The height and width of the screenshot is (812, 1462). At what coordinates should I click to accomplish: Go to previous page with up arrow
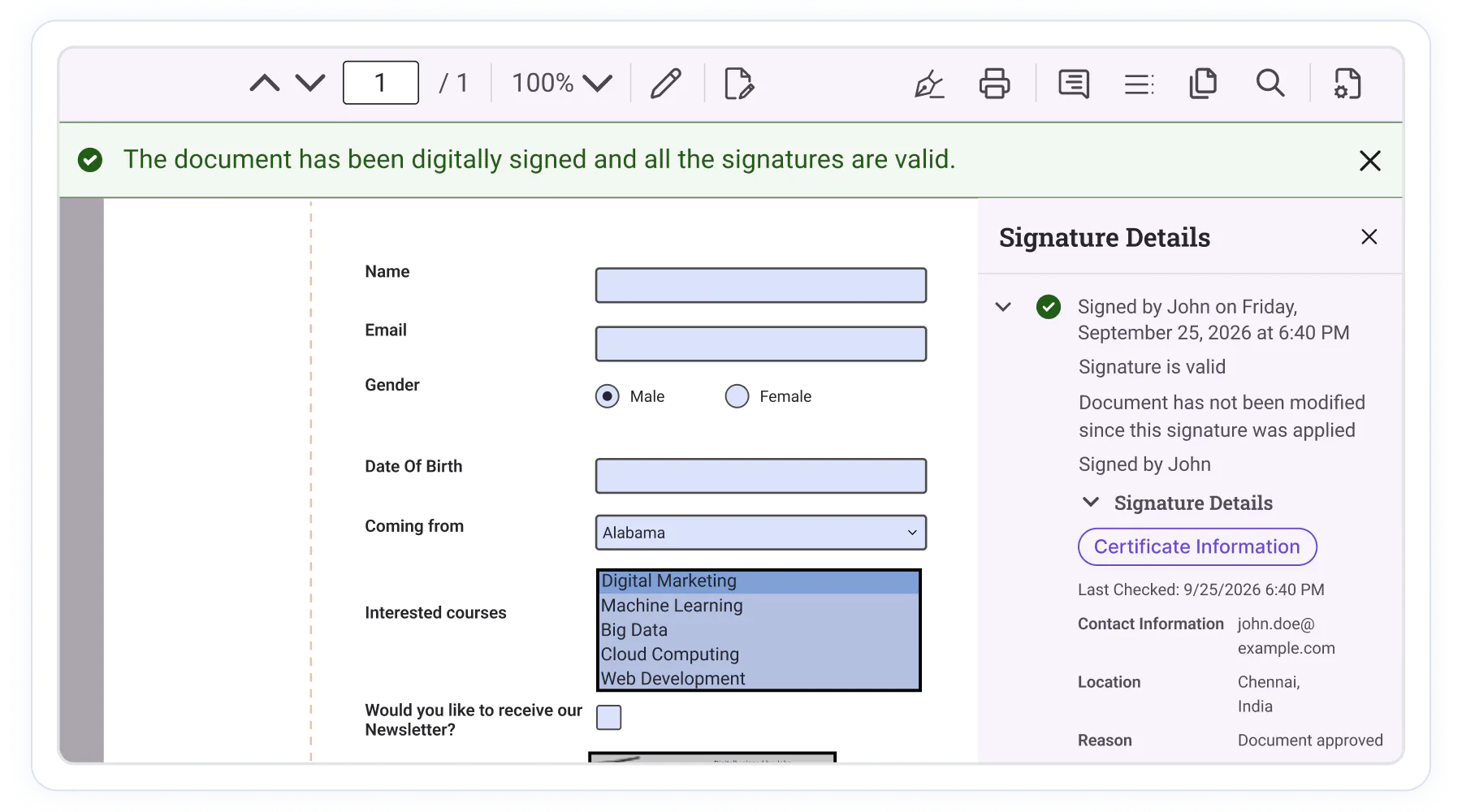pyautogui.click(x=265, y=83)
